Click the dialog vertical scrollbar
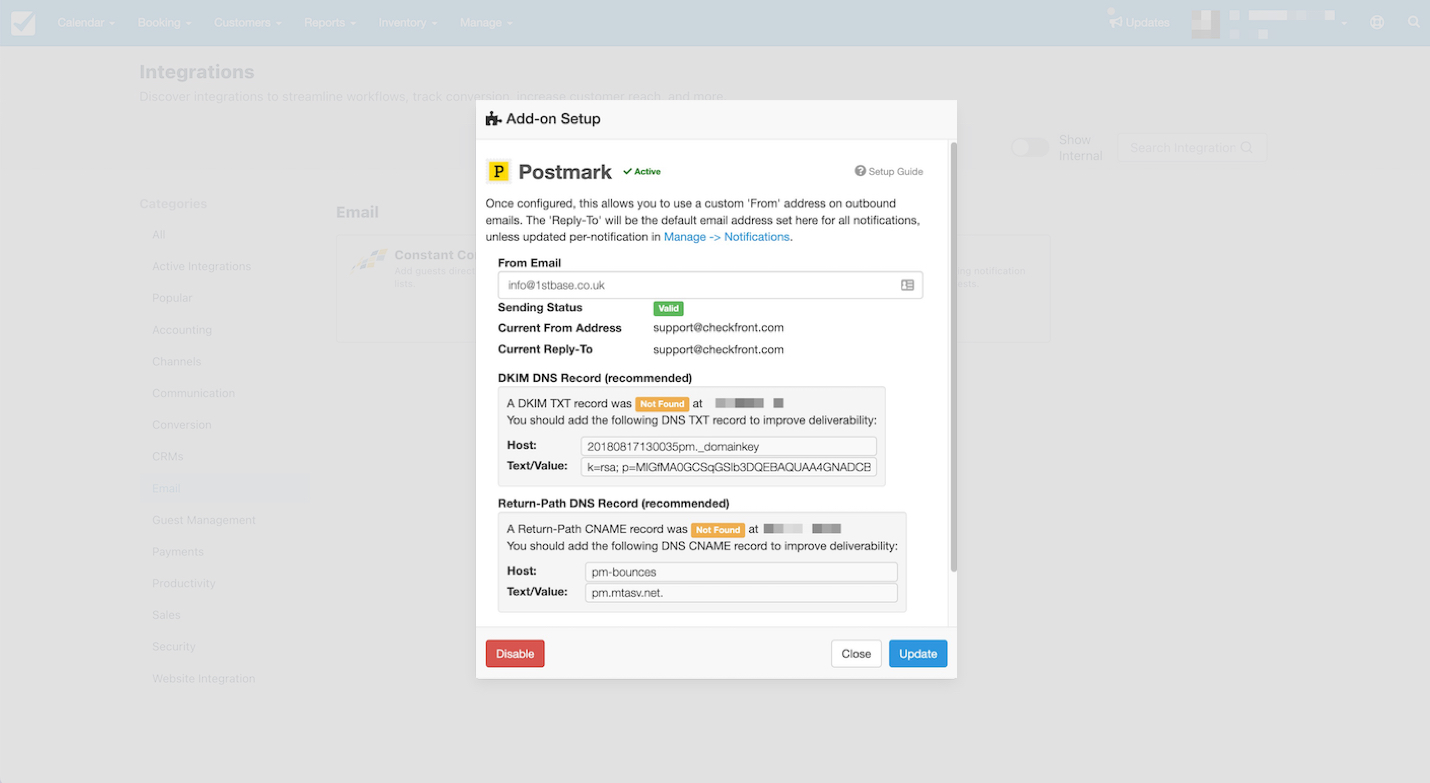 (953, 357)
